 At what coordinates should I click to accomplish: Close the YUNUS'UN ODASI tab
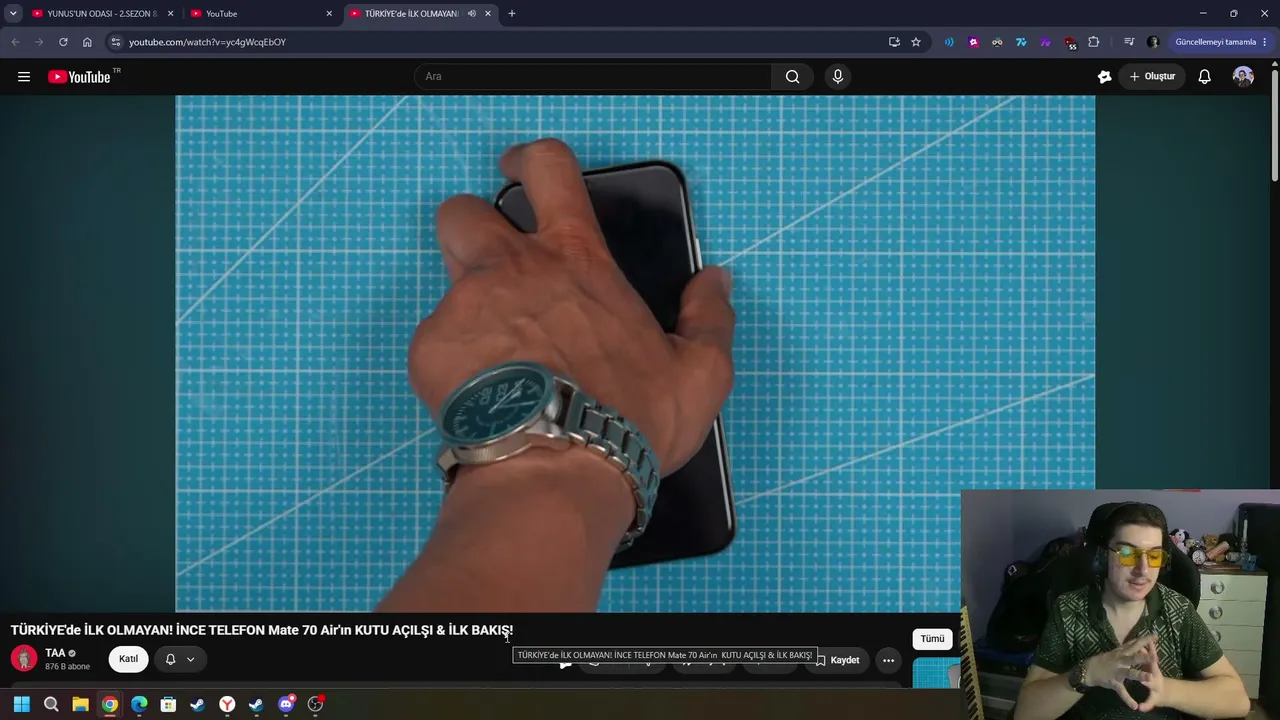[x=171, y=14]
